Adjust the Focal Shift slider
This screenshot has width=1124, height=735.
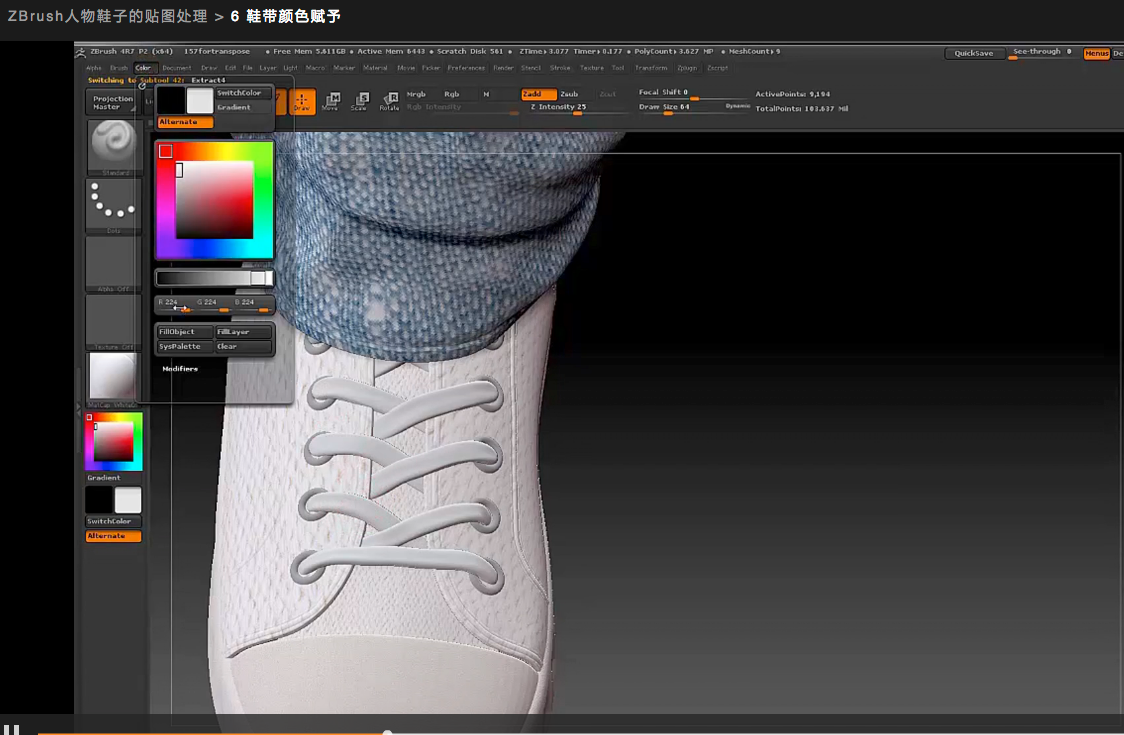point(692,93)
